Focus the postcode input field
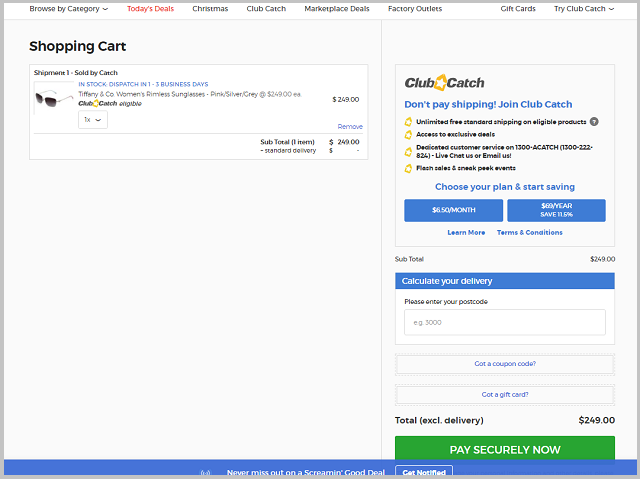The image size is (640, 479). click(x=505, y=322)
